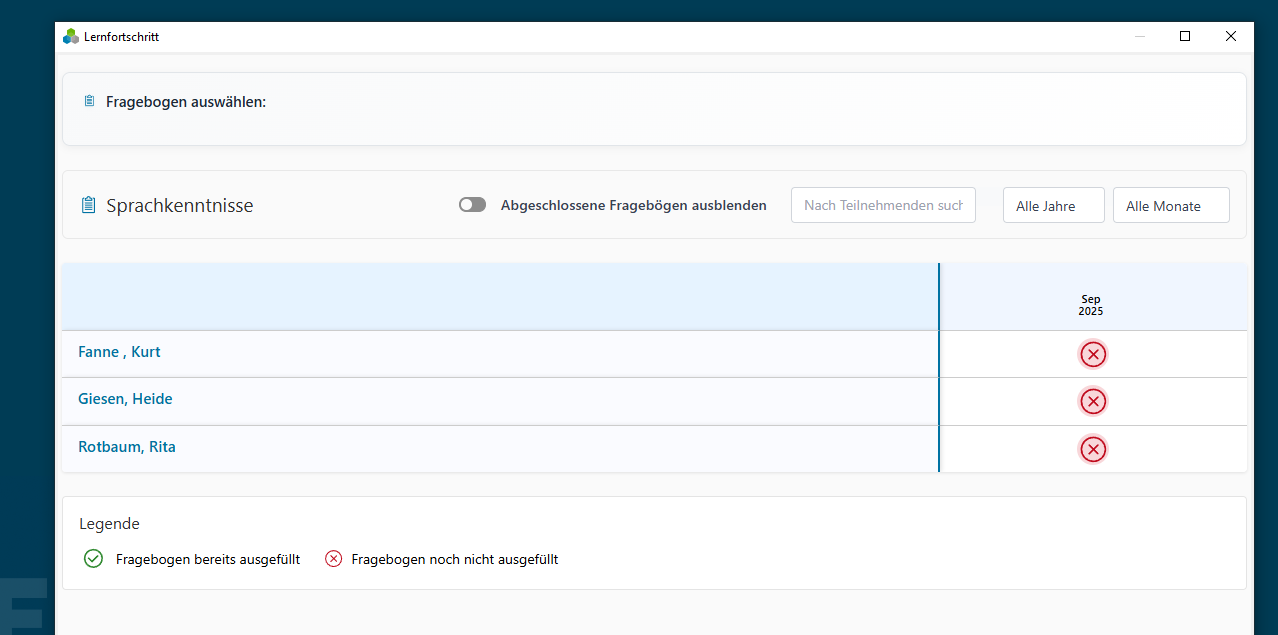Click the Nach Teilnehmenden suchen search field

[883, 205]
